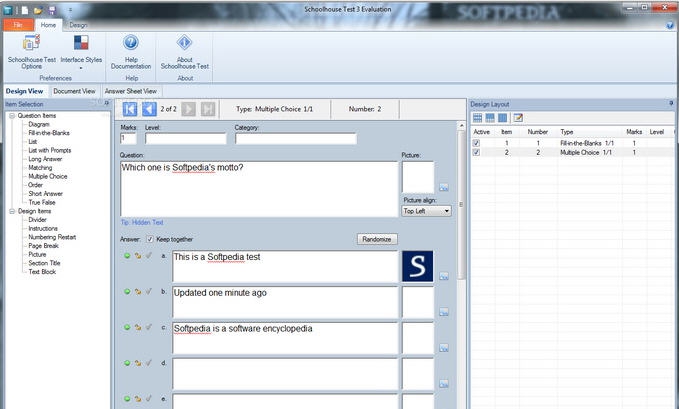Click the last item arrow button
Image resolution: width=679 pixels, height=409 pixels.
pyautogui.click(x=208, y=109)
